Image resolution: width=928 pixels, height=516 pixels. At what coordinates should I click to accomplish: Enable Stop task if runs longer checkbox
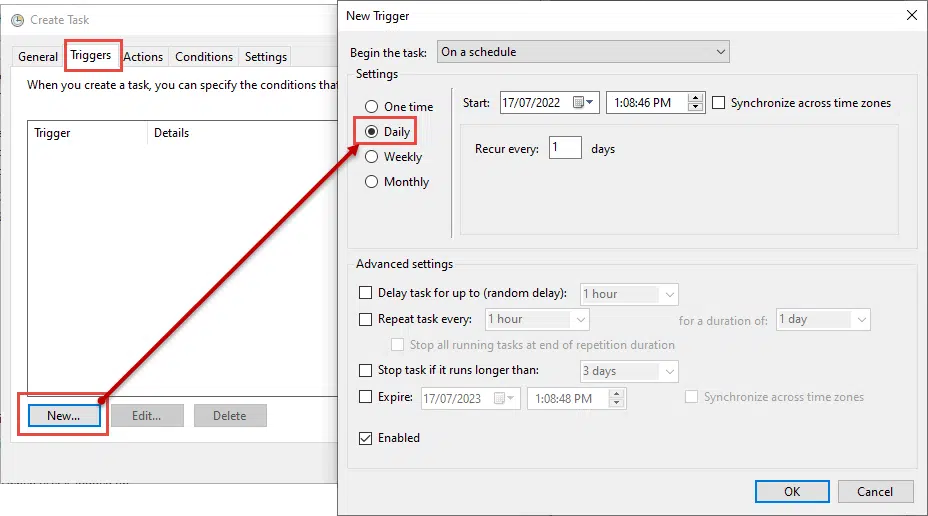(x=366, y=370)
